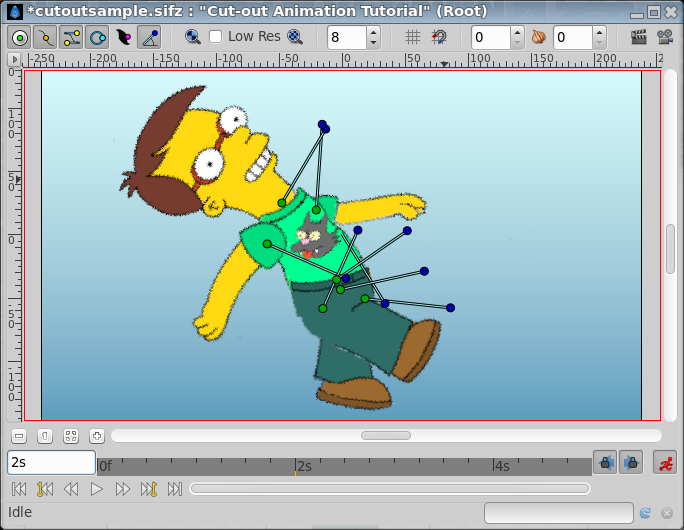Toggle angle handles display icon

(150, 38)
